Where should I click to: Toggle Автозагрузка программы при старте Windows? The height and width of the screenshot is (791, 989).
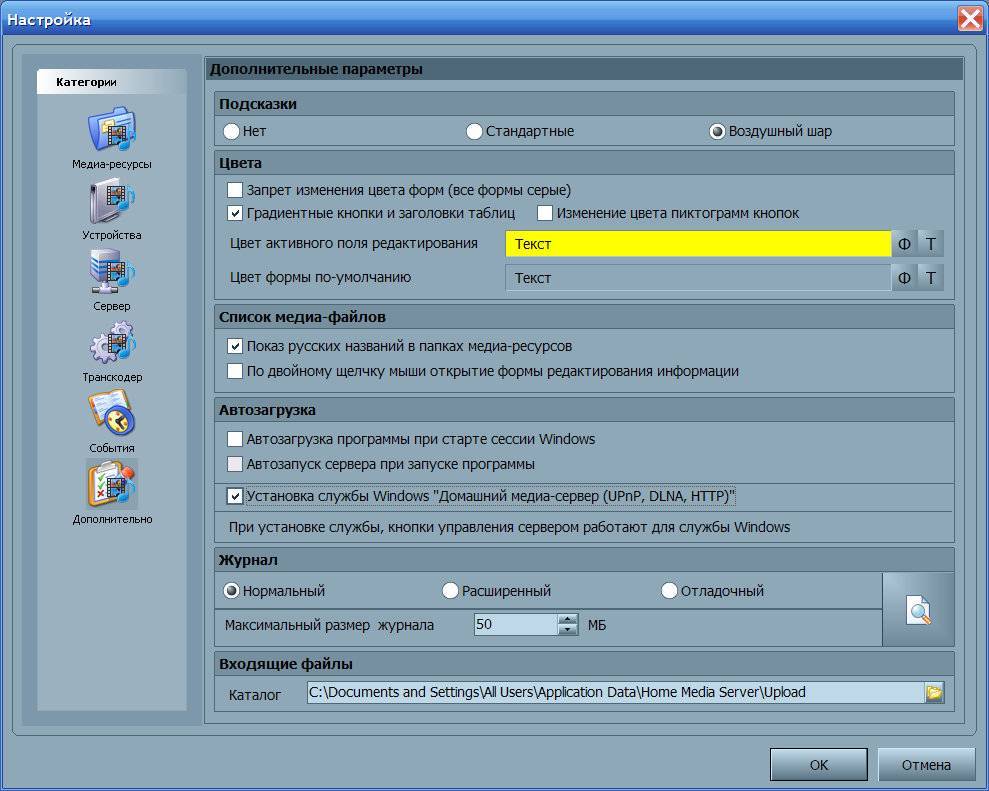click(235, 439)
